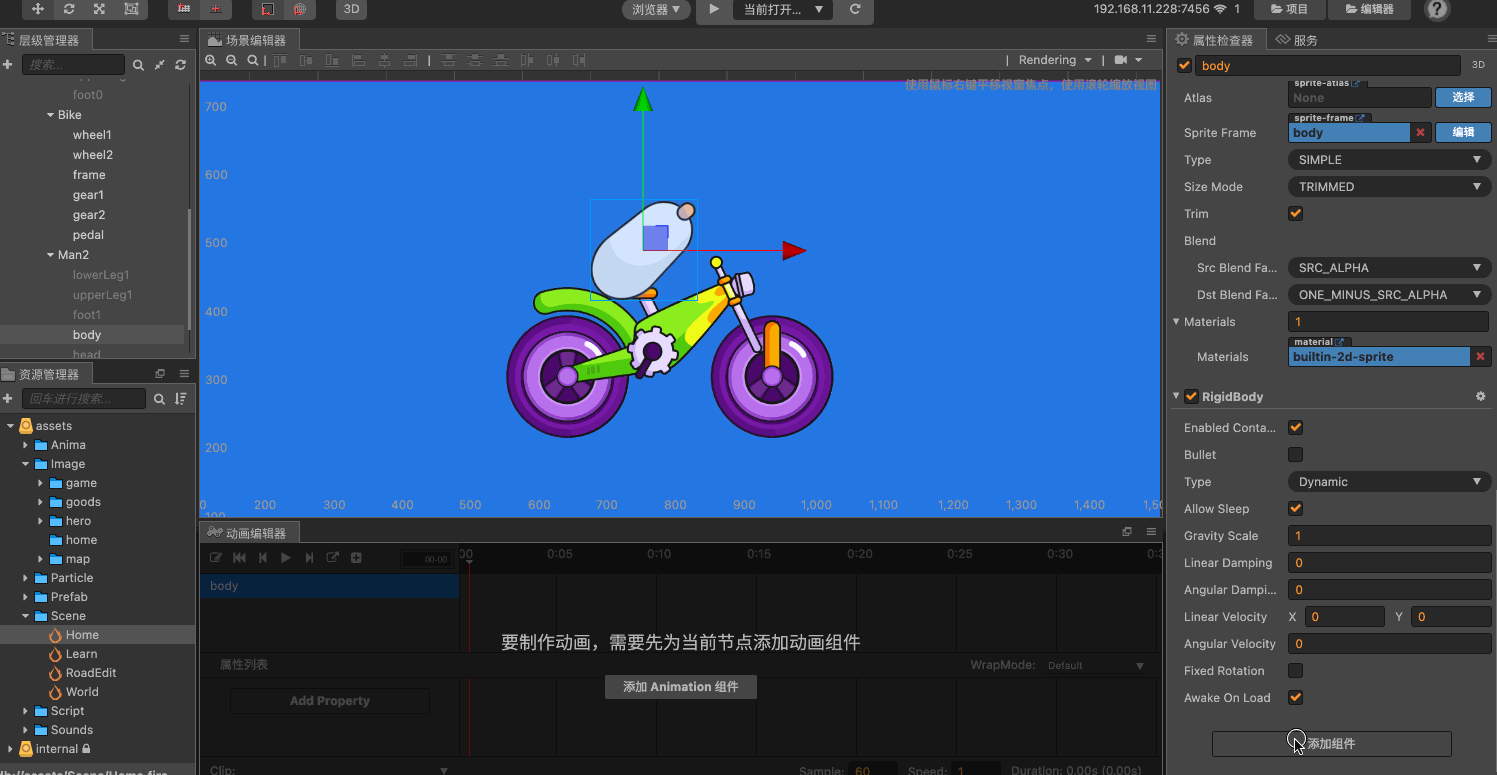Toggle Enabled Contact Listener checkbox
Image resolution: width=1497 pixels, height=775 pixels.
pyautogui.click(x=1296, y=428)
